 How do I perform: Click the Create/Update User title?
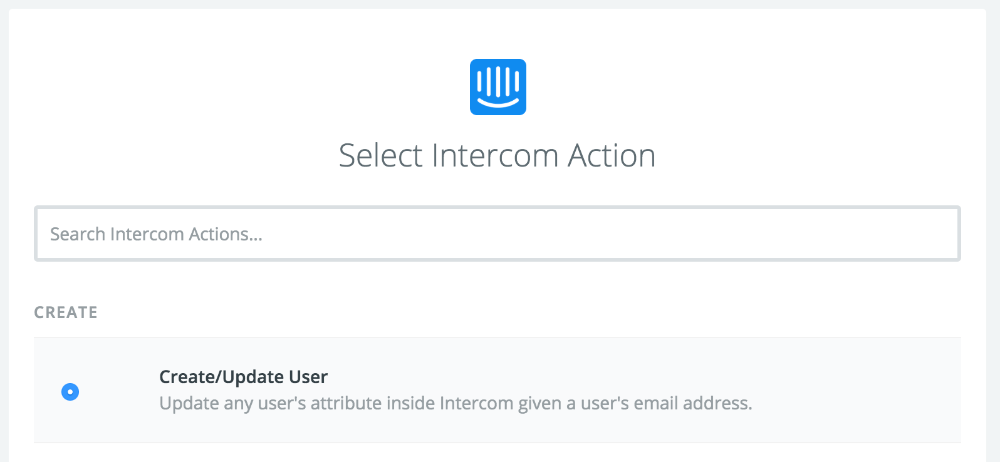244,377
